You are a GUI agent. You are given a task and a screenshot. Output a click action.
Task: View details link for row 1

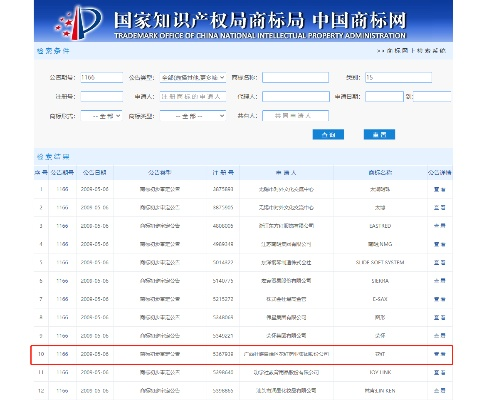[x=440, y=189]
